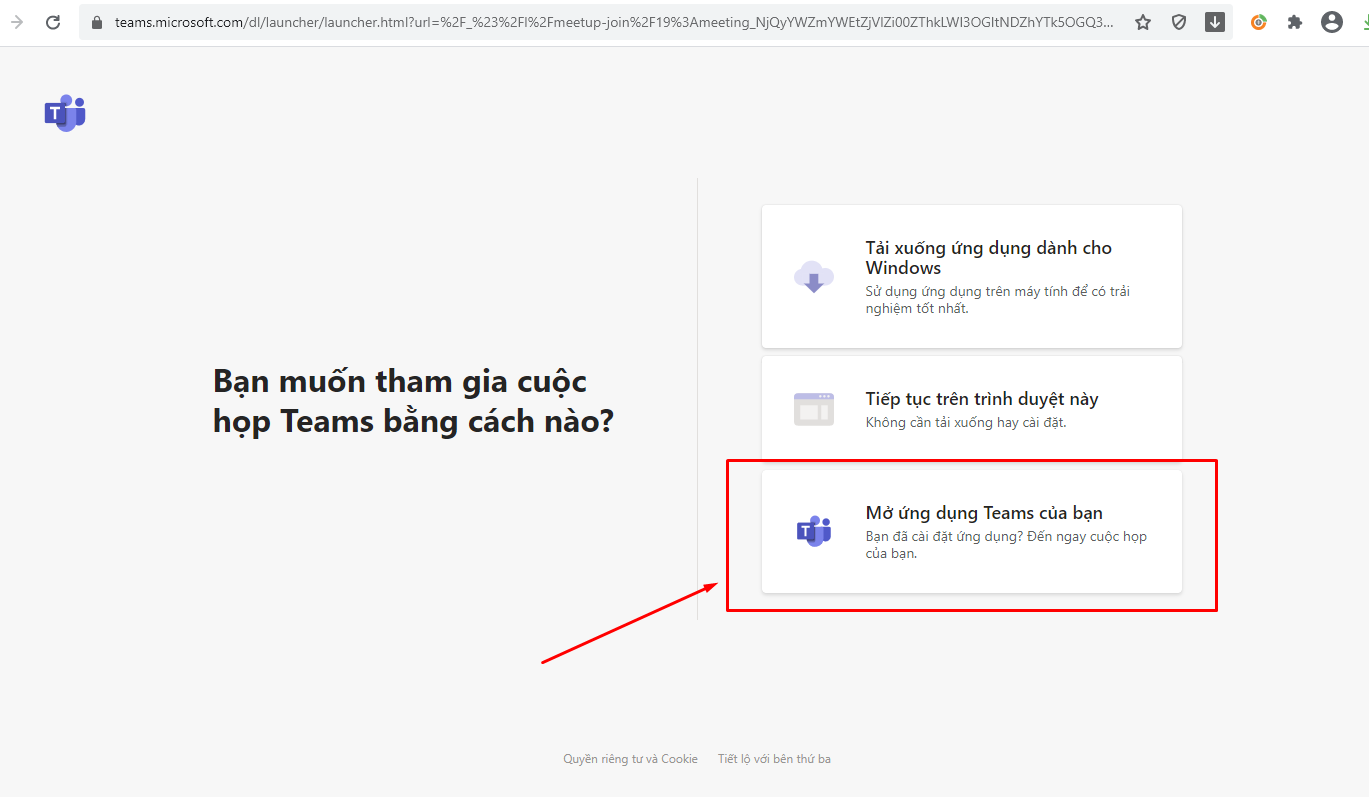1369x797 pixels.
Task: Click the cloud download icon for Windows app
Action: (813, 276)
